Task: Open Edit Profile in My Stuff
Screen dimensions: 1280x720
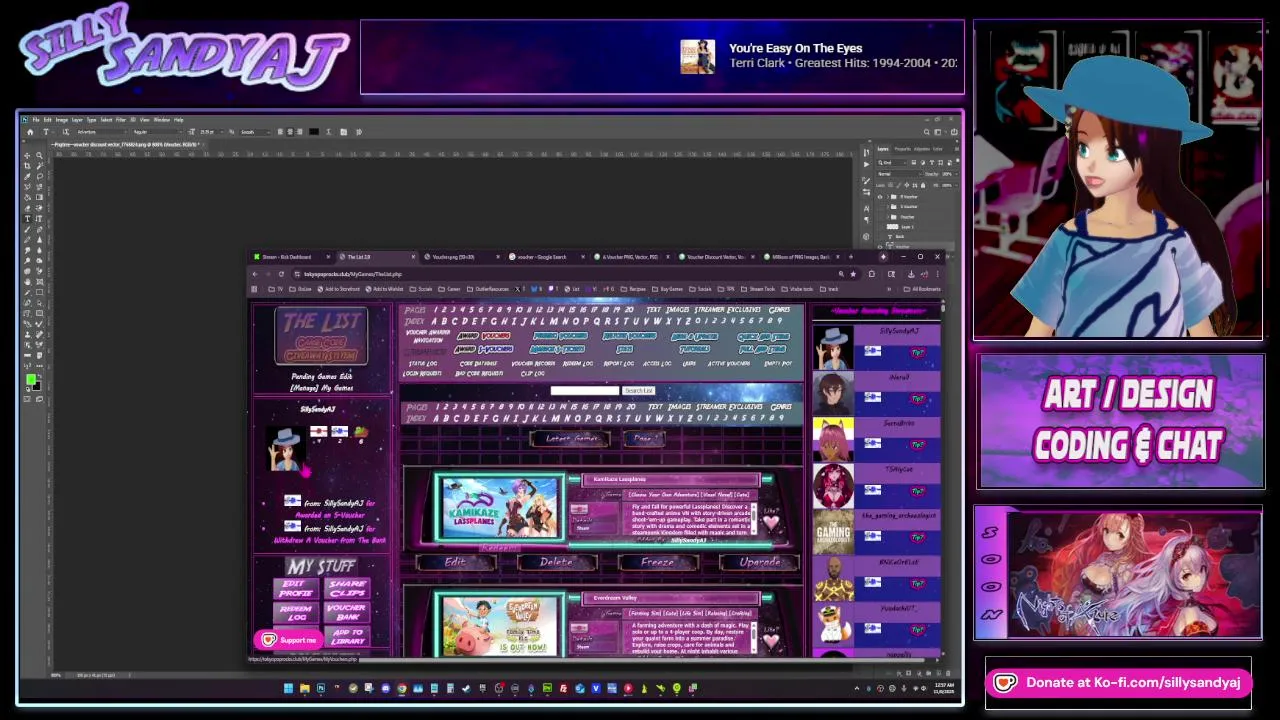Action: [296, 589]
